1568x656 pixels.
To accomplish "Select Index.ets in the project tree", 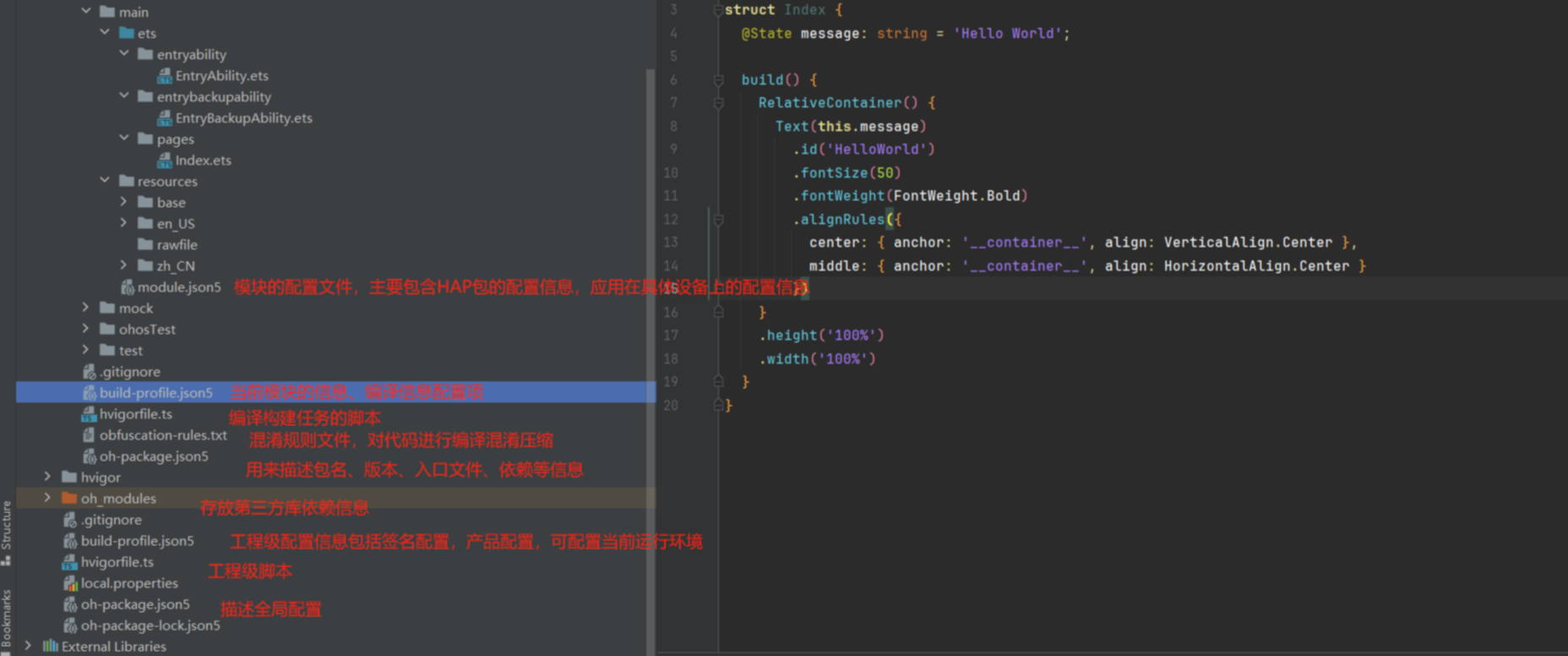I will (204, 160).
